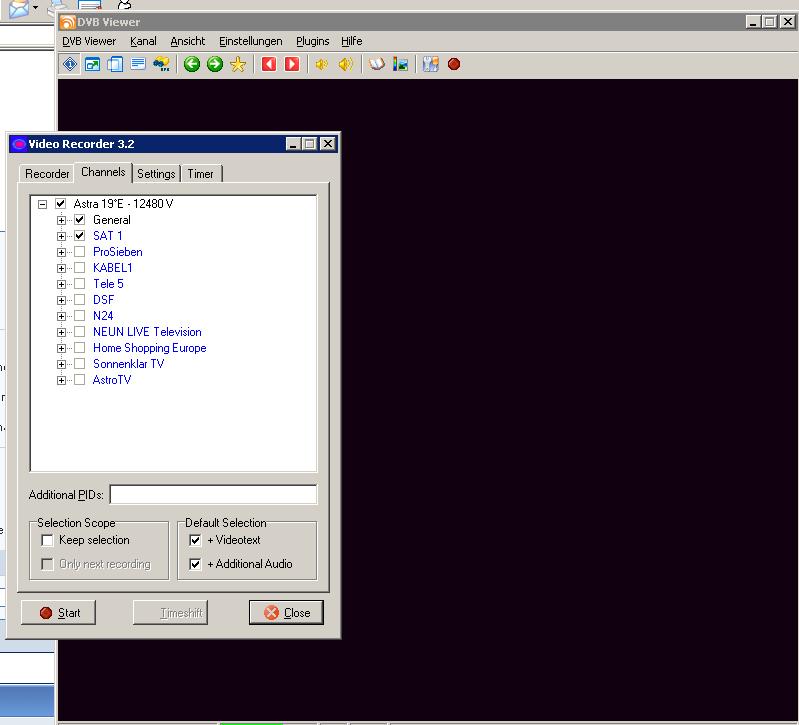Toggle the Astra 19°E - 12480 V checkbox
Viewport: 799px width, 725px height.
[60, 204]
